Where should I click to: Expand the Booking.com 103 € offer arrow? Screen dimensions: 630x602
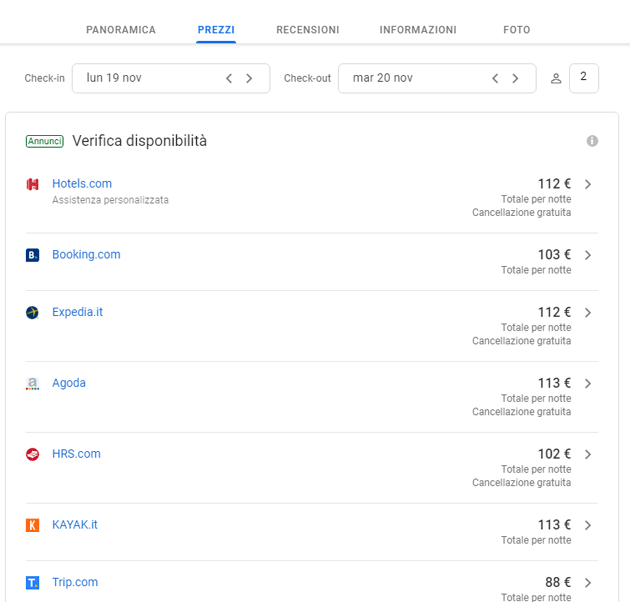click(588, 255)
